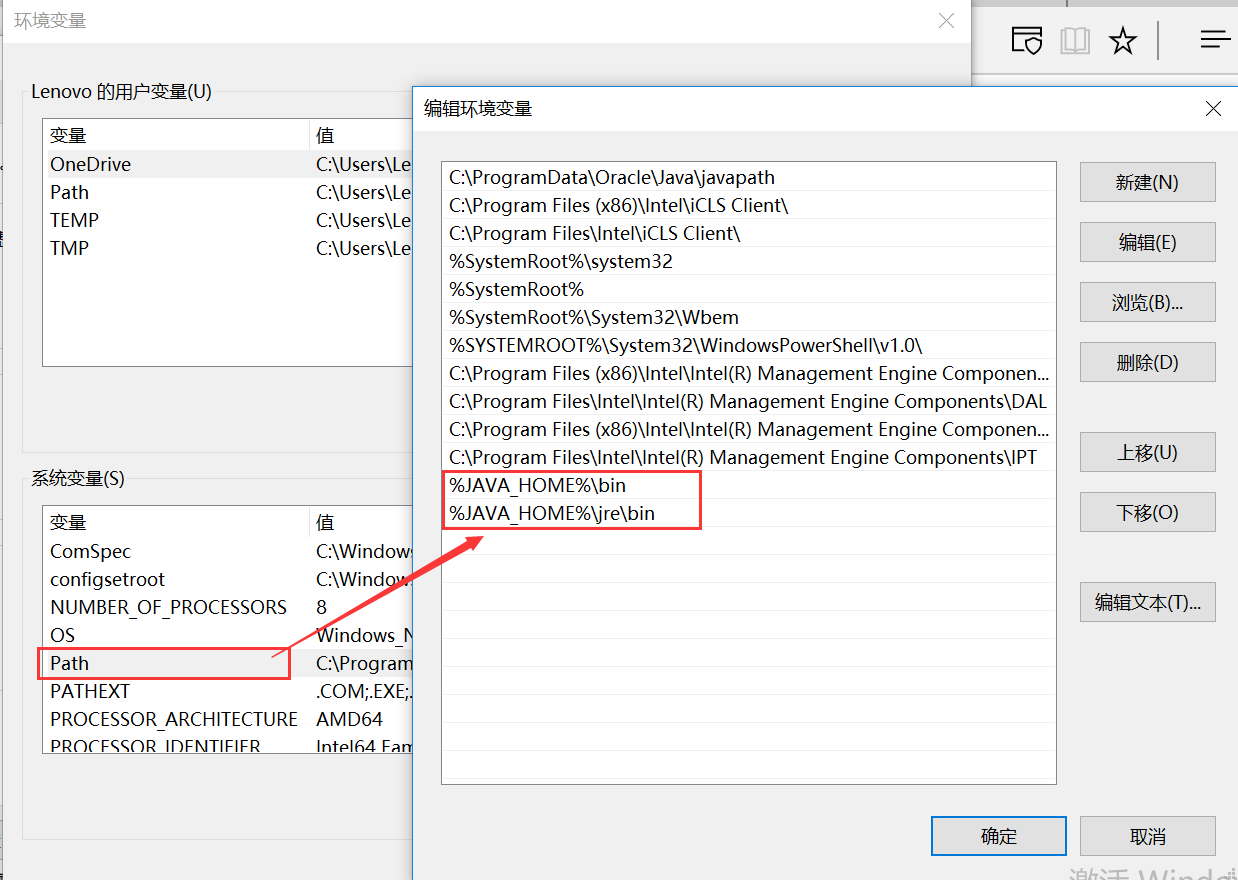Select the %JAVA_HOME%\jre\bin path entry

pyautogui.click(x=749, y=513)
